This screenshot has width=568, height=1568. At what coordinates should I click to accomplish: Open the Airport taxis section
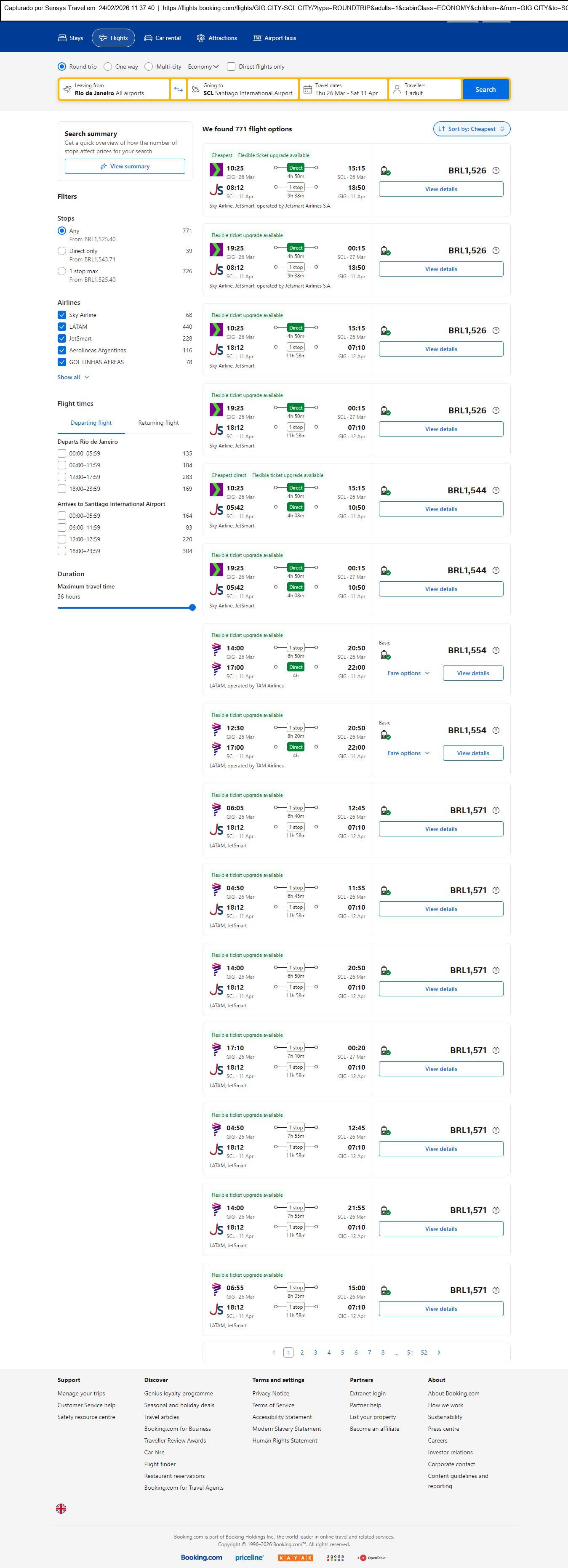tap(275, 38)
